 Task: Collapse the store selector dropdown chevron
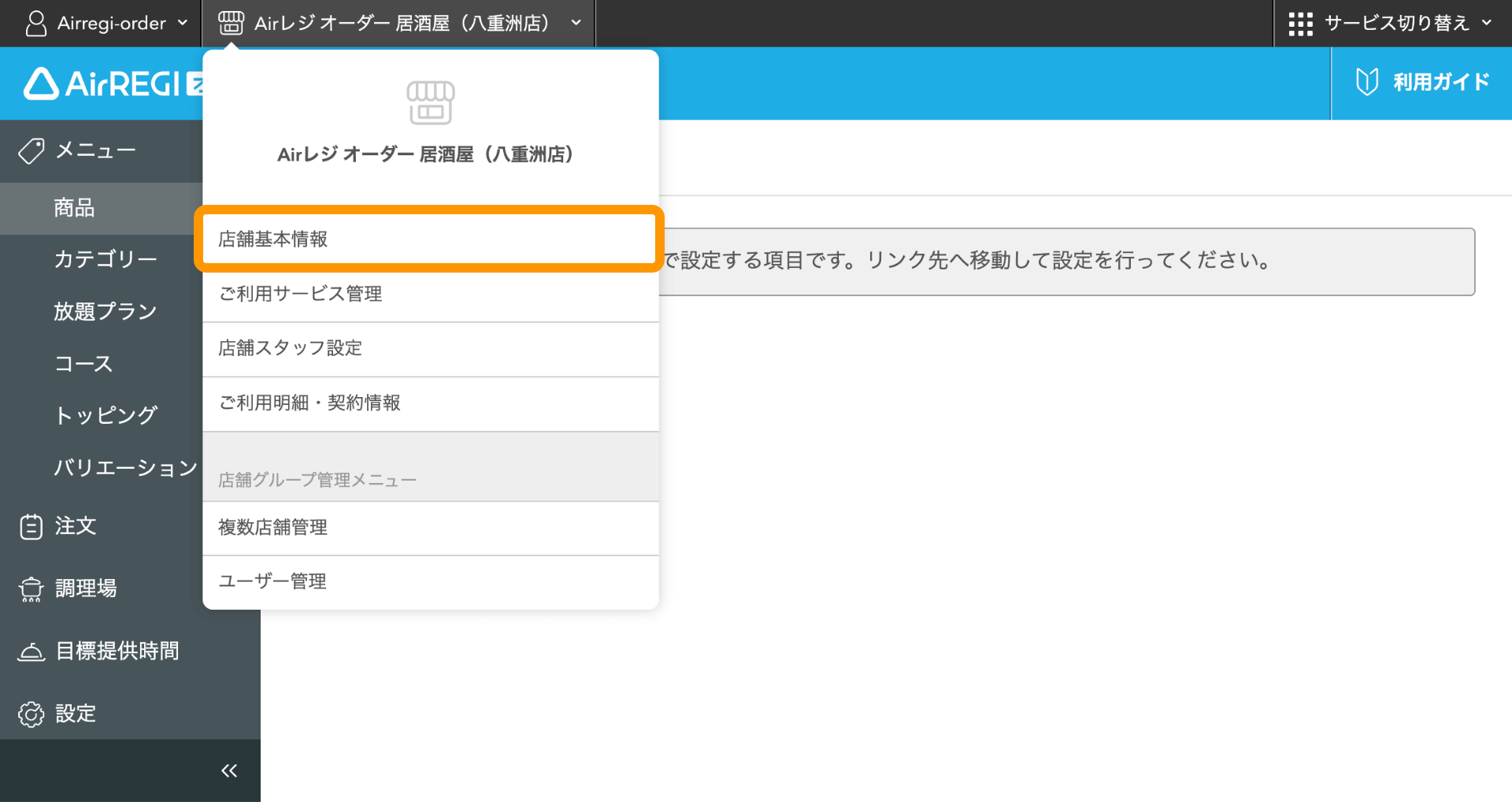pos(576,23)
